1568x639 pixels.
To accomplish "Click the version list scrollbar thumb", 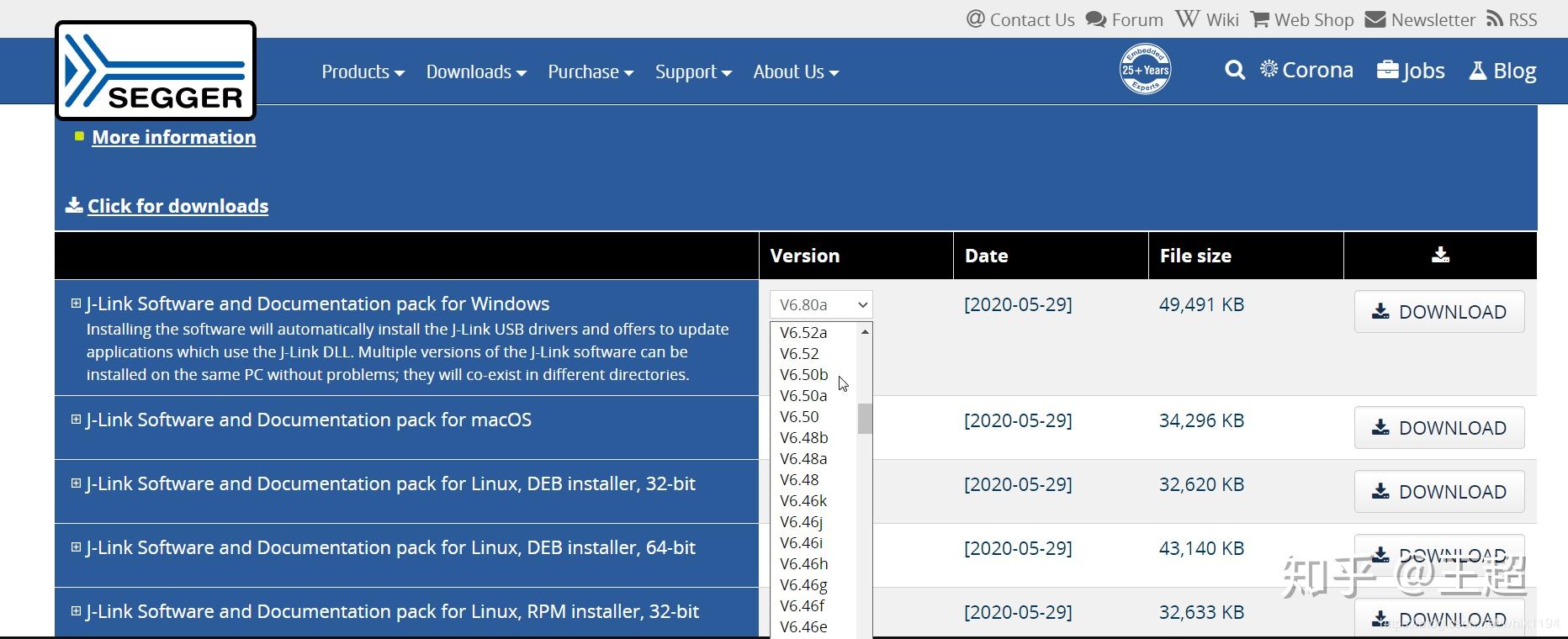I will (865, 419).
